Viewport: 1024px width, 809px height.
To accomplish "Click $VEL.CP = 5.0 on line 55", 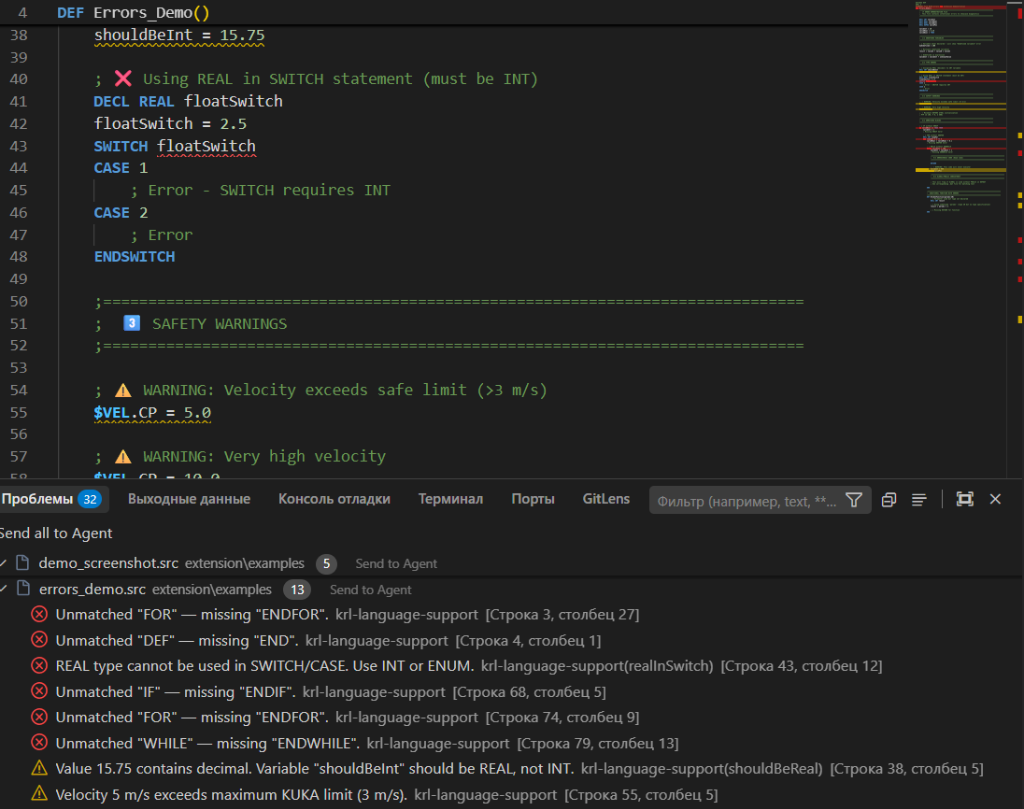I will coord(152,413).
